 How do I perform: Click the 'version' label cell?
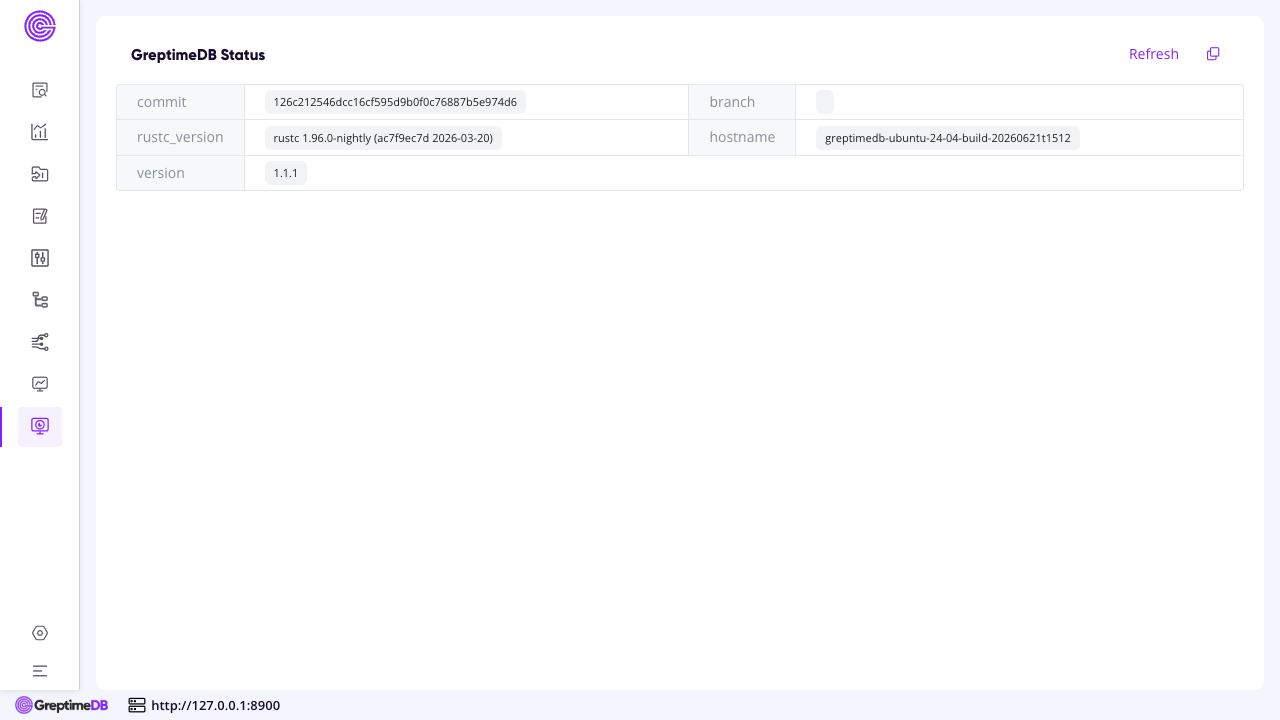click(181, 173)
